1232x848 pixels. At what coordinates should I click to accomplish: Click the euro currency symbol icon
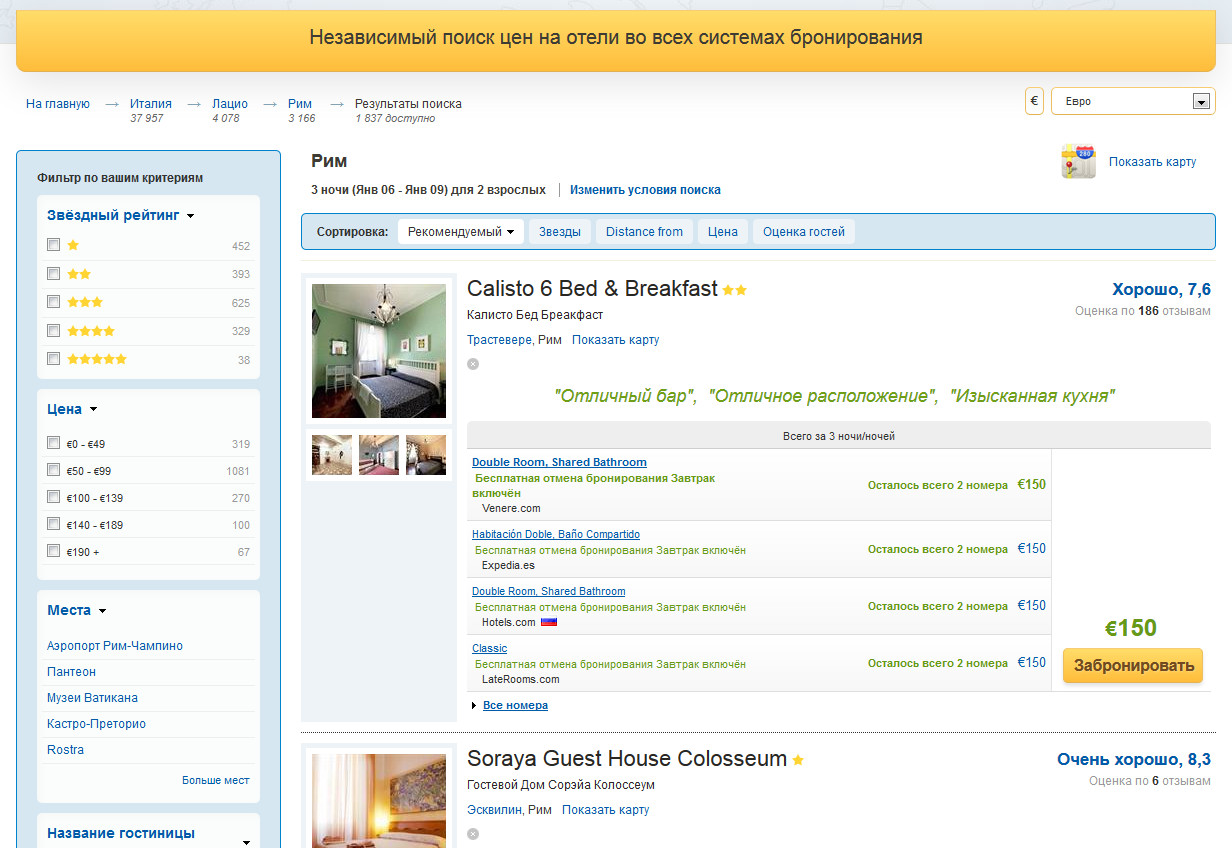[1034, 101]
